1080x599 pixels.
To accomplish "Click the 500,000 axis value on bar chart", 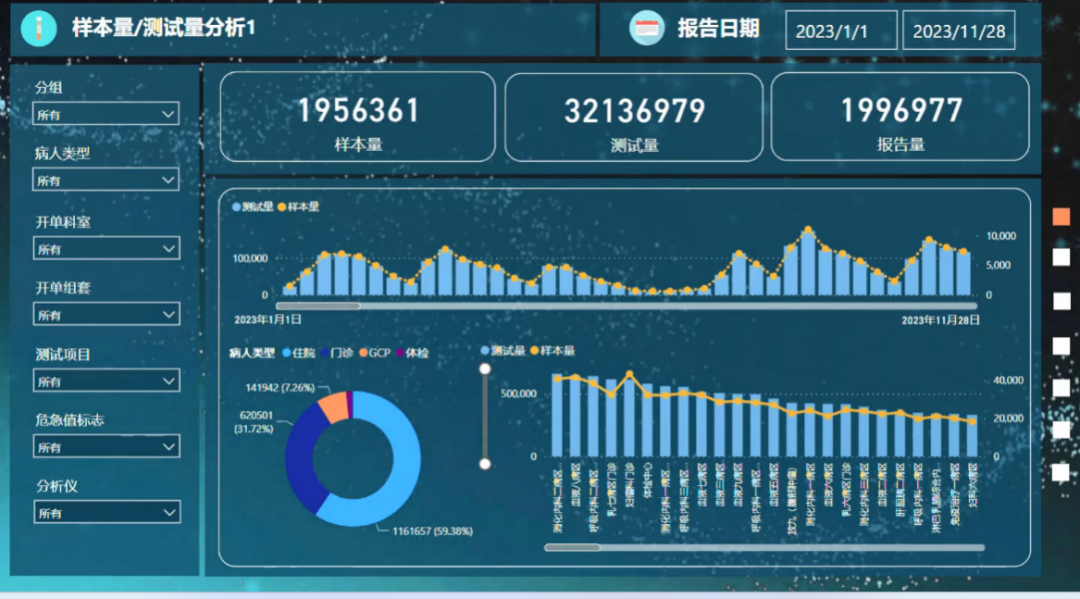I will 519,394.
